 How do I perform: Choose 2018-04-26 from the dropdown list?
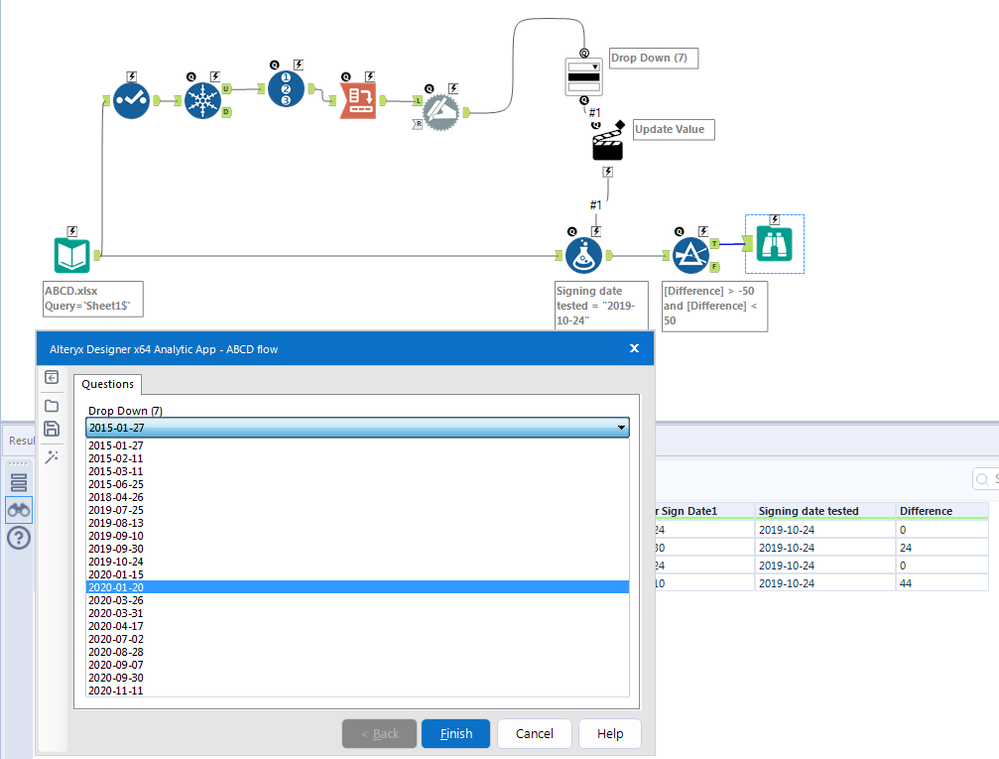point(357,497)
